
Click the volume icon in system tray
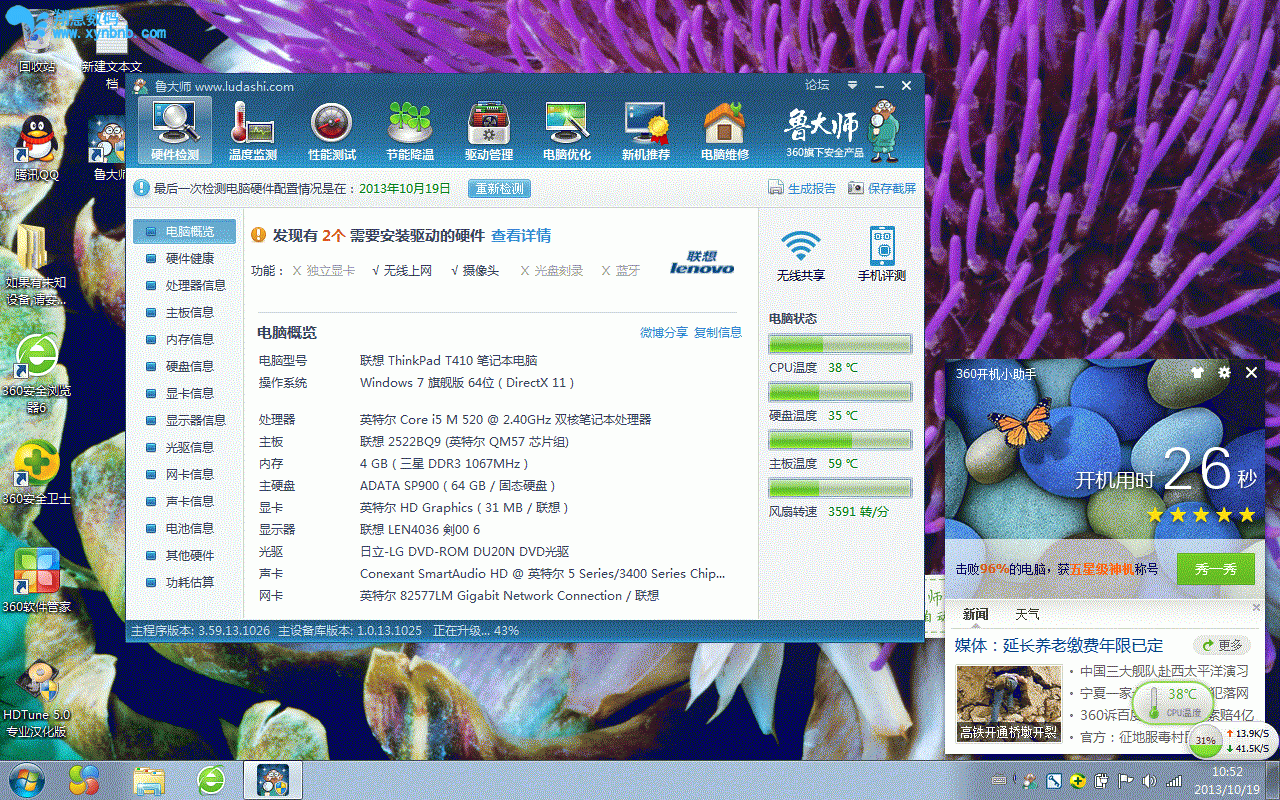tap(1148, 781)
